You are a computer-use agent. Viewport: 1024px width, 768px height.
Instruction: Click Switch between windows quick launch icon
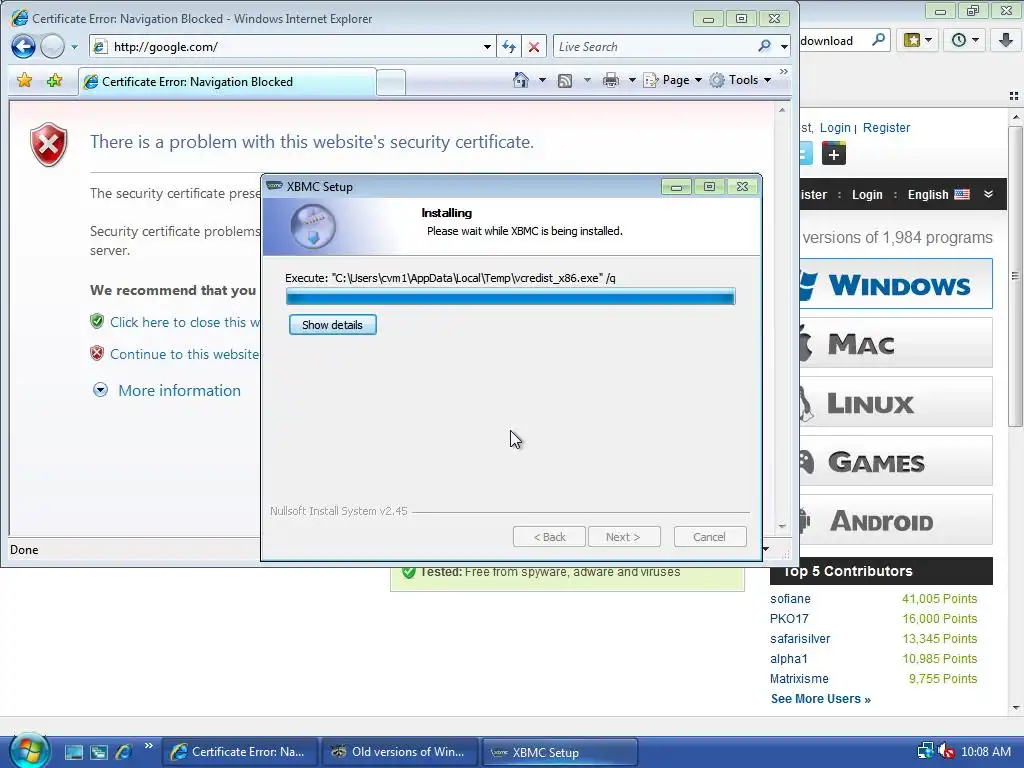pyautogui.click(x=98, y=752)
